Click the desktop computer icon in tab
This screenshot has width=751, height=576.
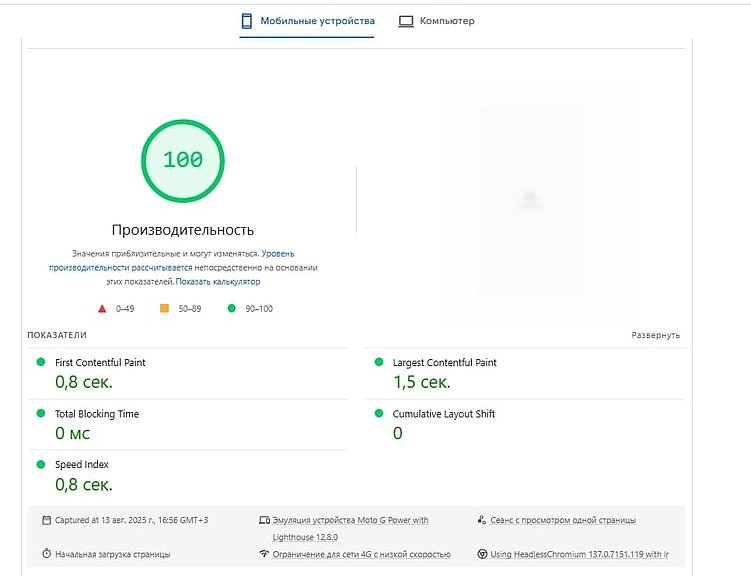tap(406, 21)
